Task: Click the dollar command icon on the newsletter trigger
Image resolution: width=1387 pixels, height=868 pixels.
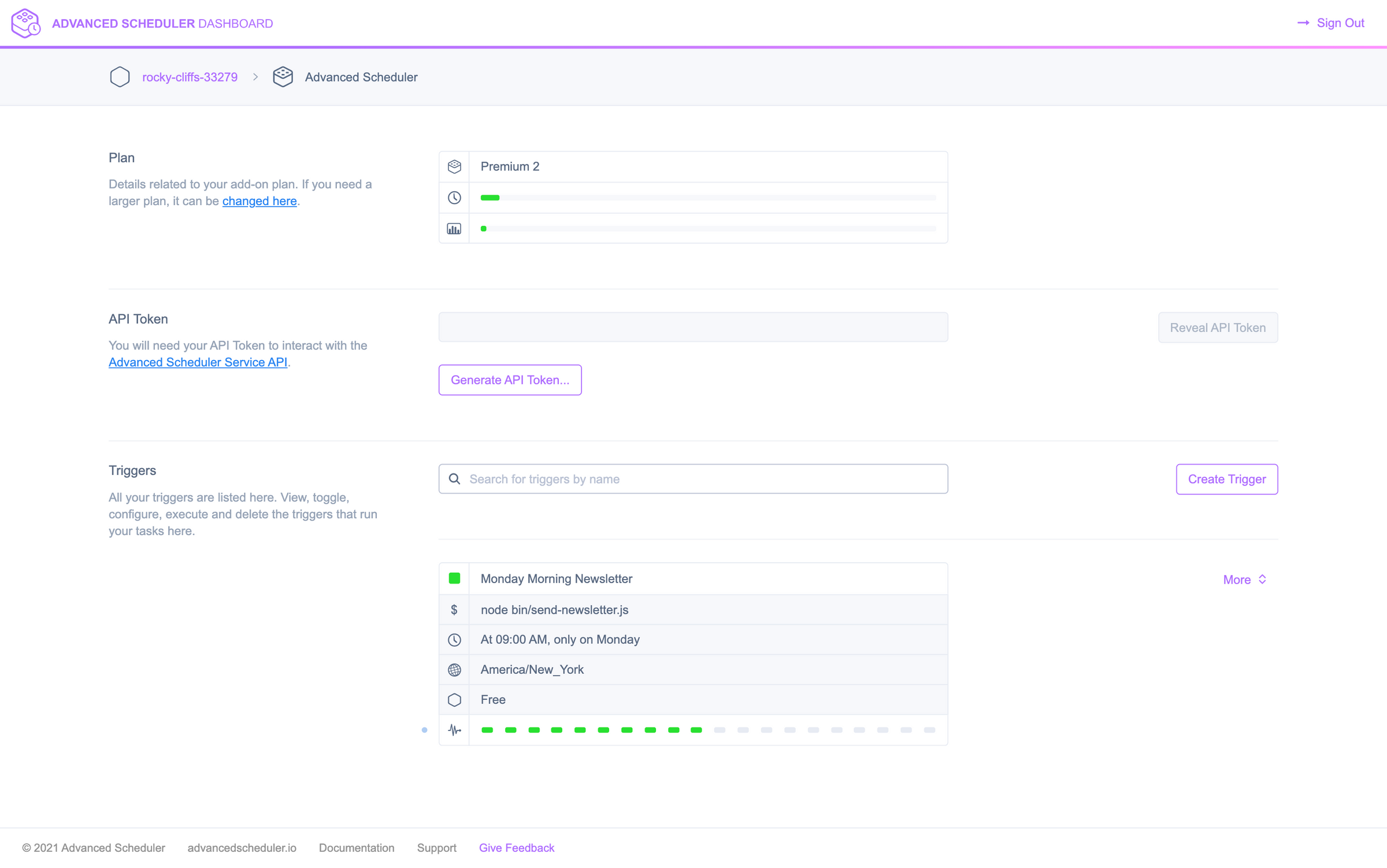Action: (x=454, y=609)
